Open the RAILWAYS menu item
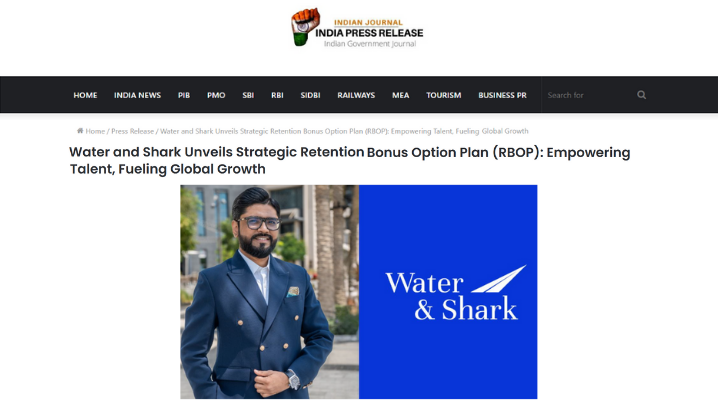 click(356, 95)
